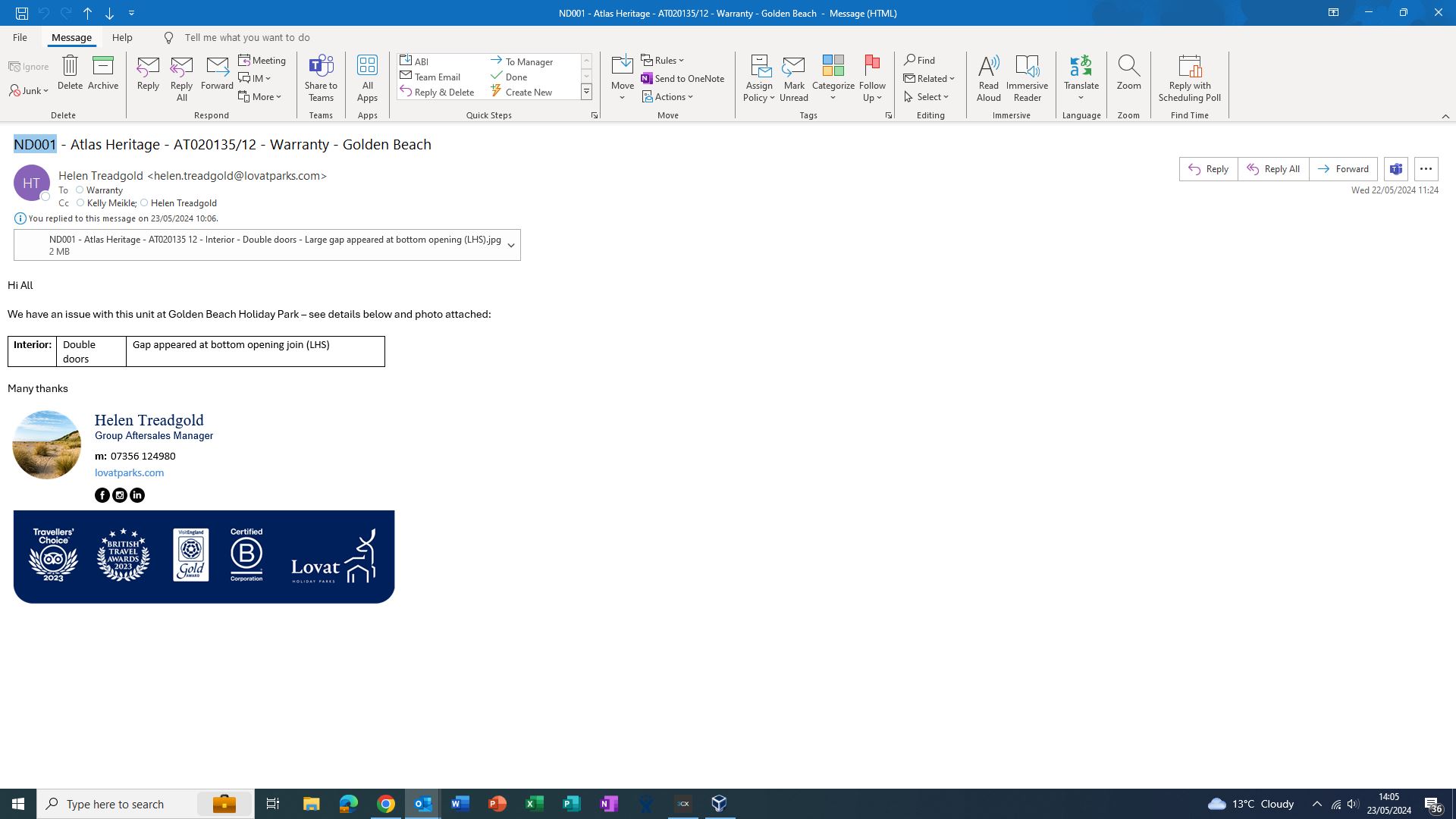Click the Translate icon

click(x=1081, y=67)
